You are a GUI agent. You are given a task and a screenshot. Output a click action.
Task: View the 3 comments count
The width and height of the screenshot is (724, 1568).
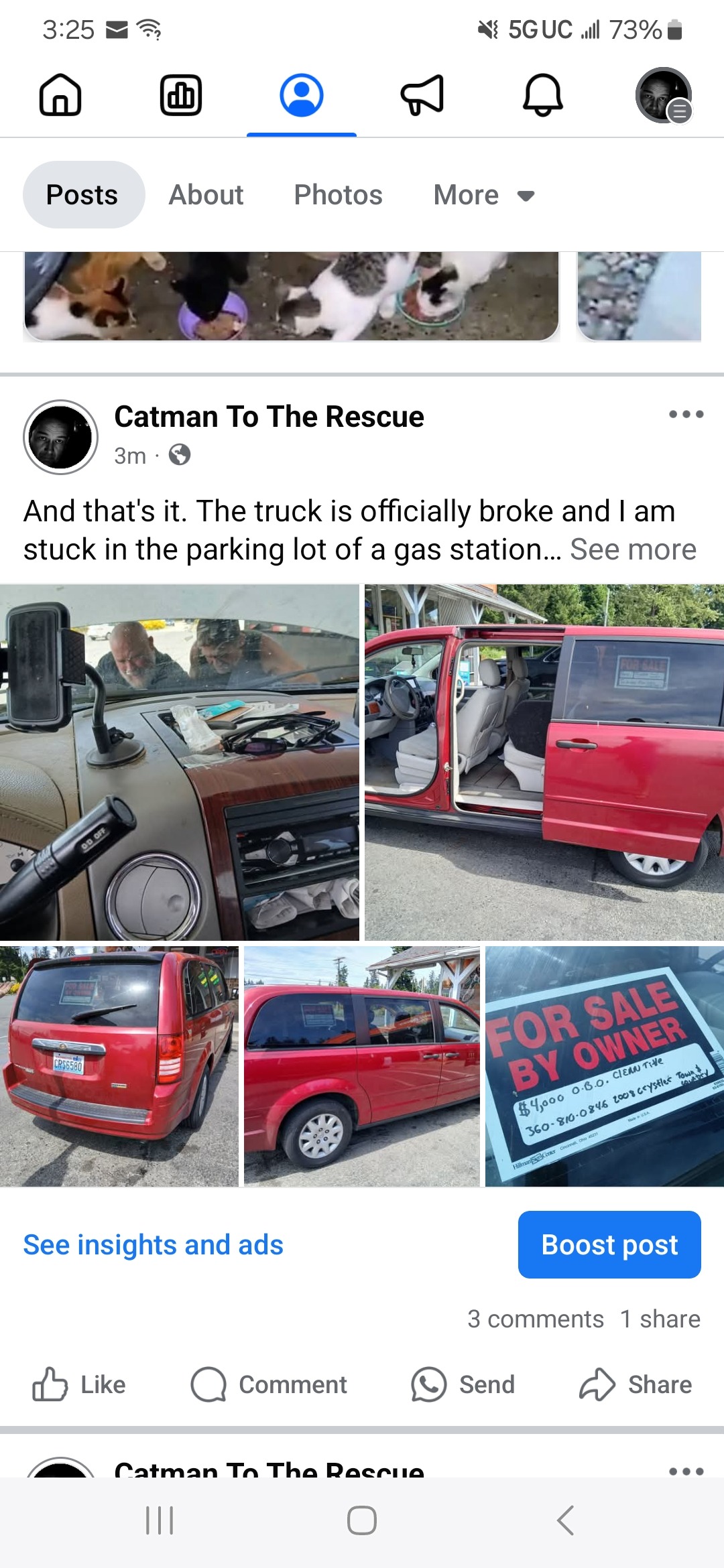pyautogui.click(x=536, y=1319)
